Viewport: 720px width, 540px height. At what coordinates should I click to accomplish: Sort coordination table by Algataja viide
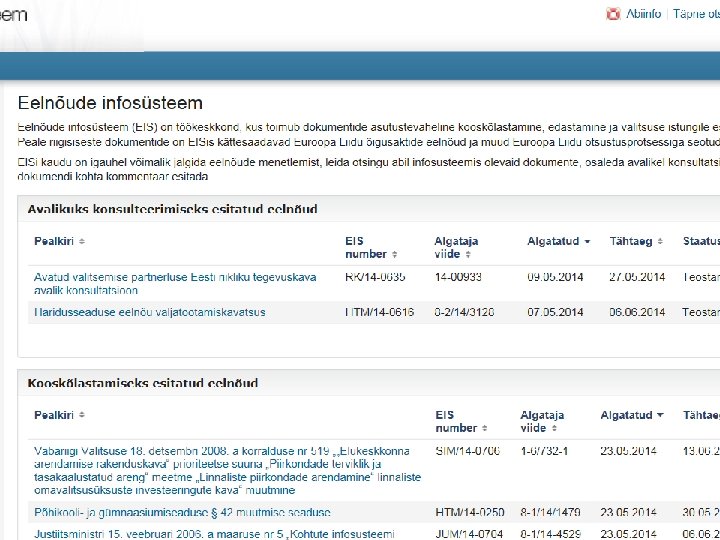pyautogui.click(x=542, y=422)
